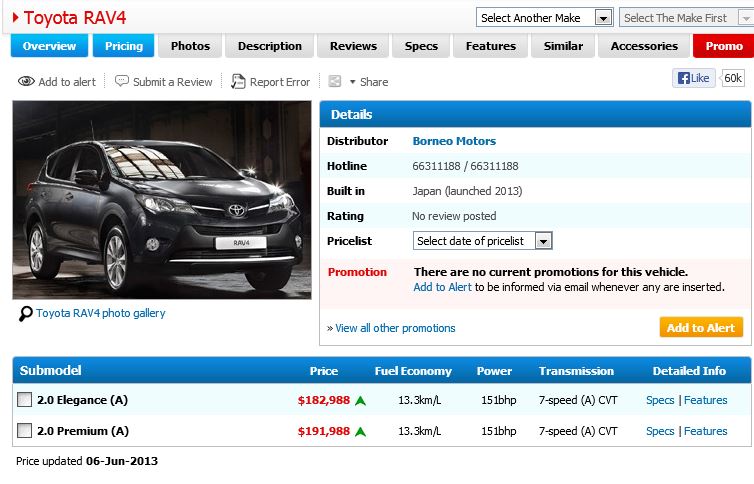Open the Accessories tab
This screenshot has width=754, height=484.
coord(644,46)
